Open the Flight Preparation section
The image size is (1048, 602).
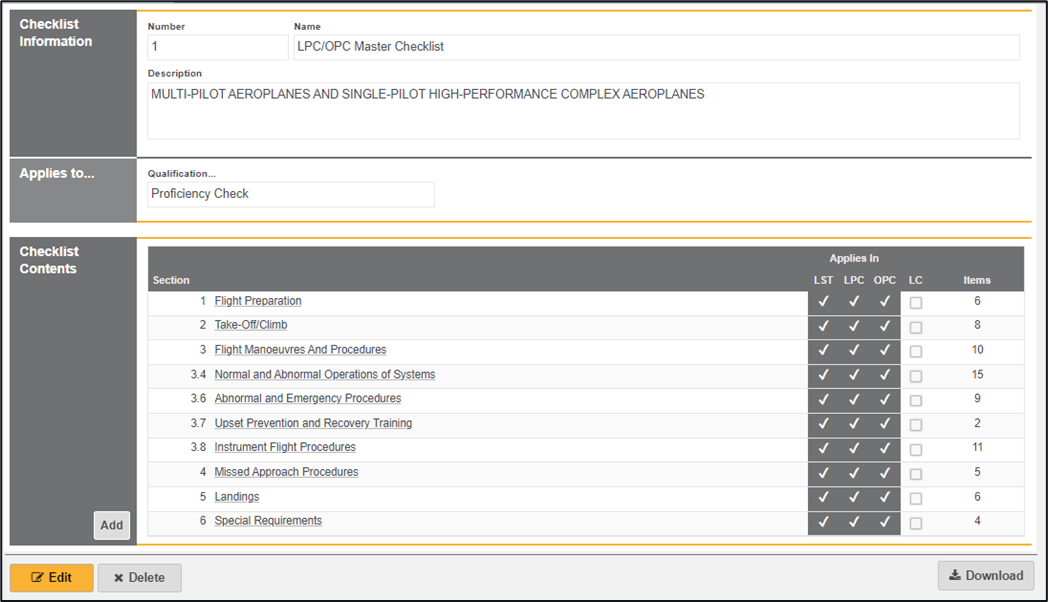pyautogui.click(x=258, y=301)
